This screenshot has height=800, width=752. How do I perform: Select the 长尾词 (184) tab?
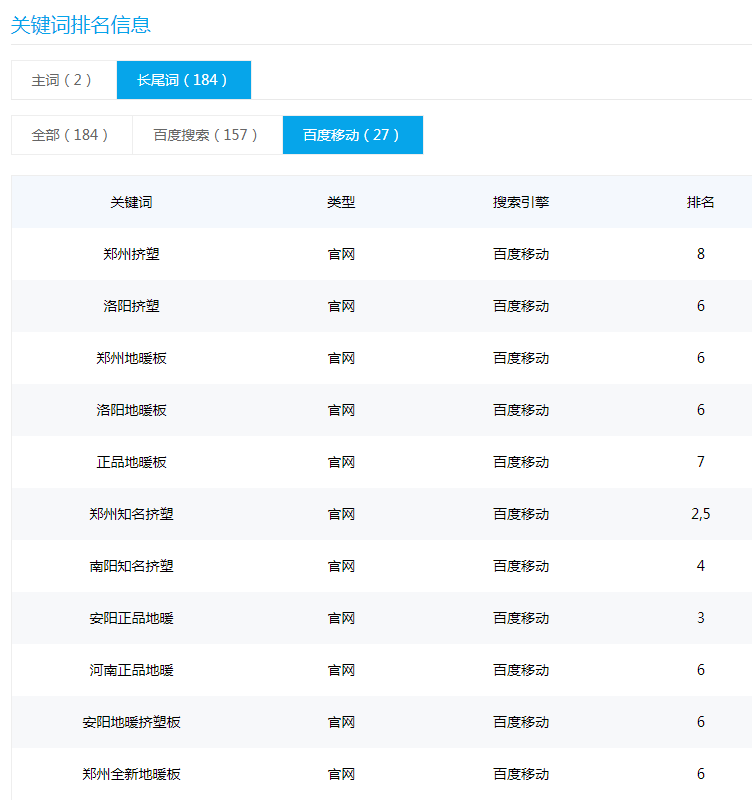click(184, 80)
